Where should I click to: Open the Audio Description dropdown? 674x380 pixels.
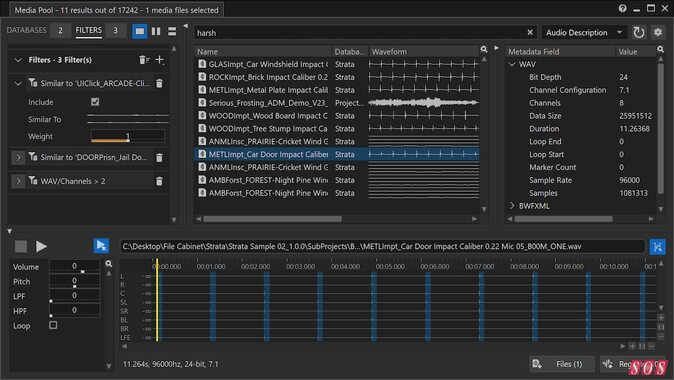(x=584, y=33)
